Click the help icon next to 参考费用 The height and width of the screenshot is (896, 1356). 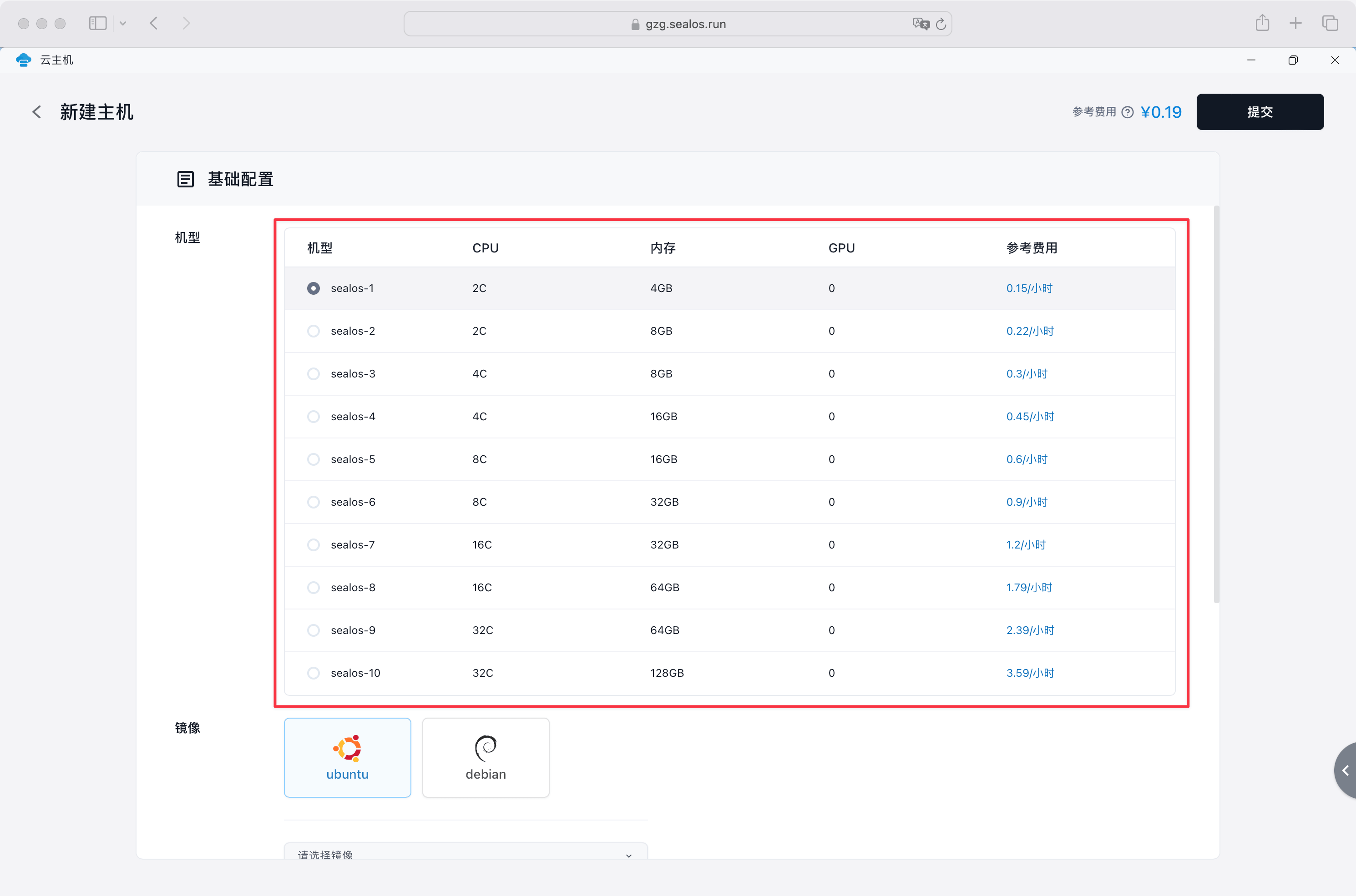[1127, 112]
